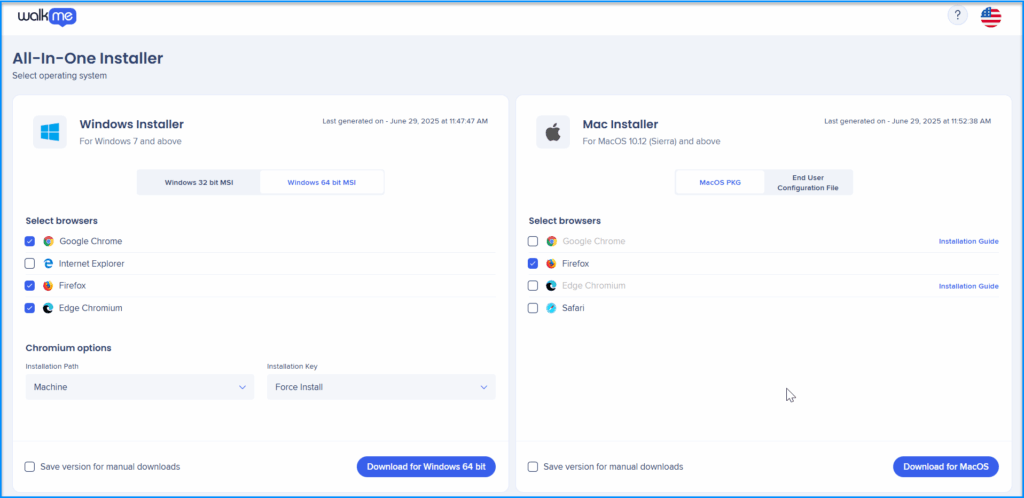Screen dimensions: 1024x498
Task: Click the Mac Installer title text
Action: pos(620,124)
